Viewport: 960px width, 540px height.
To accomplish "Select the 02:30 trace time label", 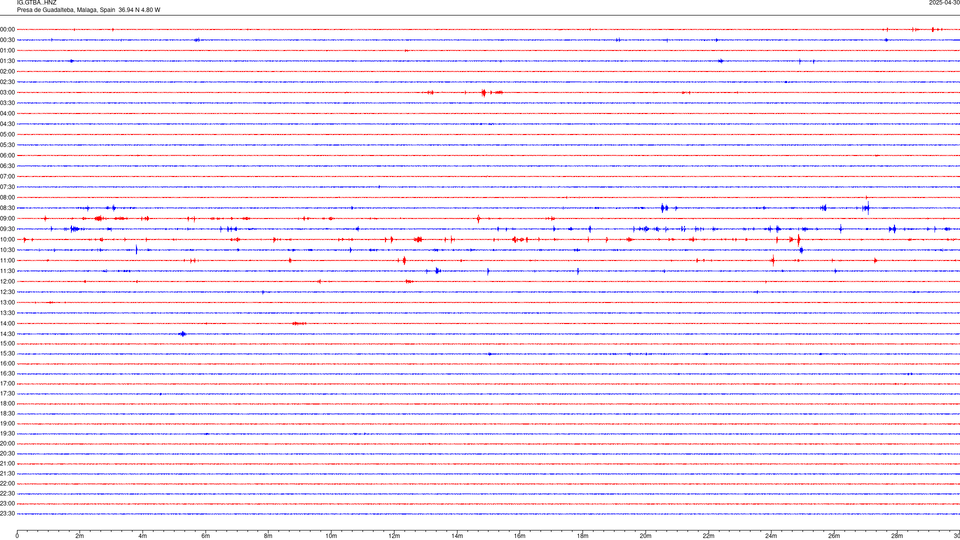I will pyautogui.click(x=7, y=82).
